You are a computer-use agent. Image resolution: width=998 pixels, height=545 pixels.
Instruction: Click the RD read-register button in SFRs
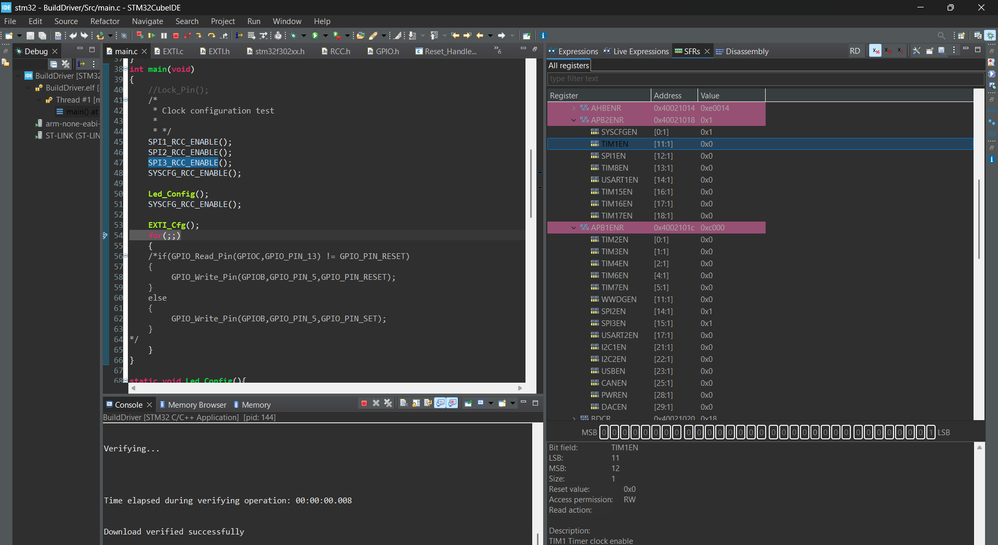click(x=854, y=51)
